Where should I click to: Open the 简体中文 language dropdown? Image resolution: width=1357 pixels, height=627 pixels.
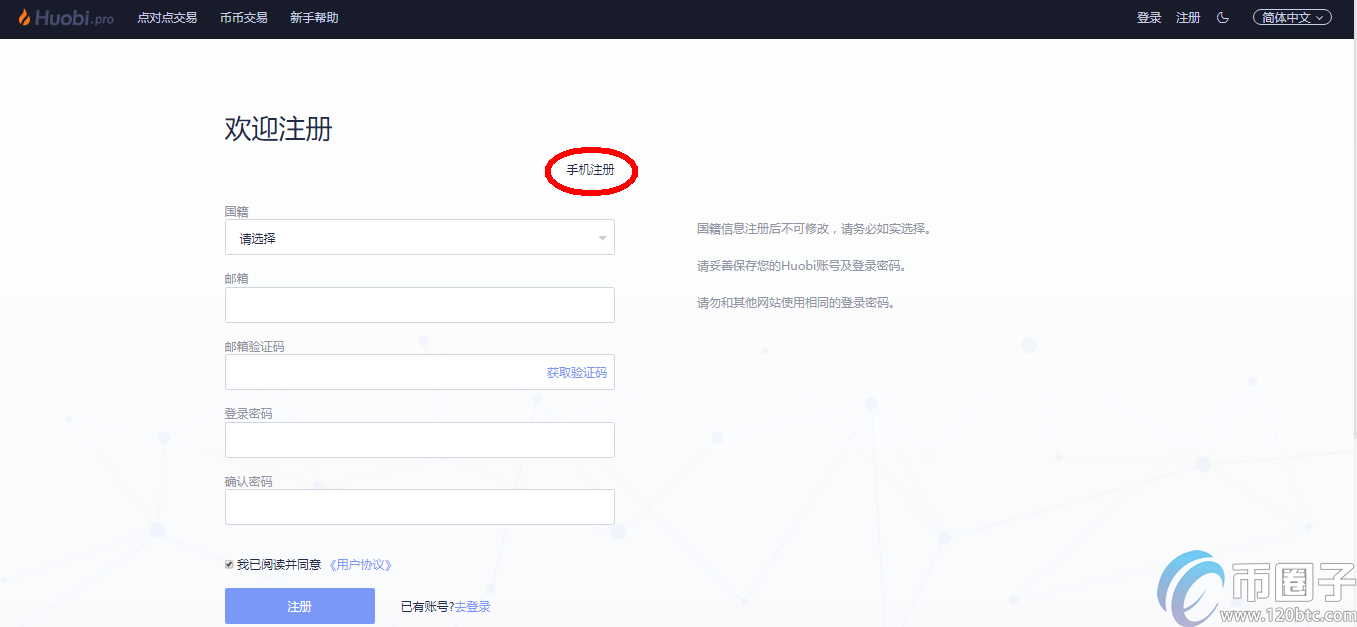point(1291,18)
